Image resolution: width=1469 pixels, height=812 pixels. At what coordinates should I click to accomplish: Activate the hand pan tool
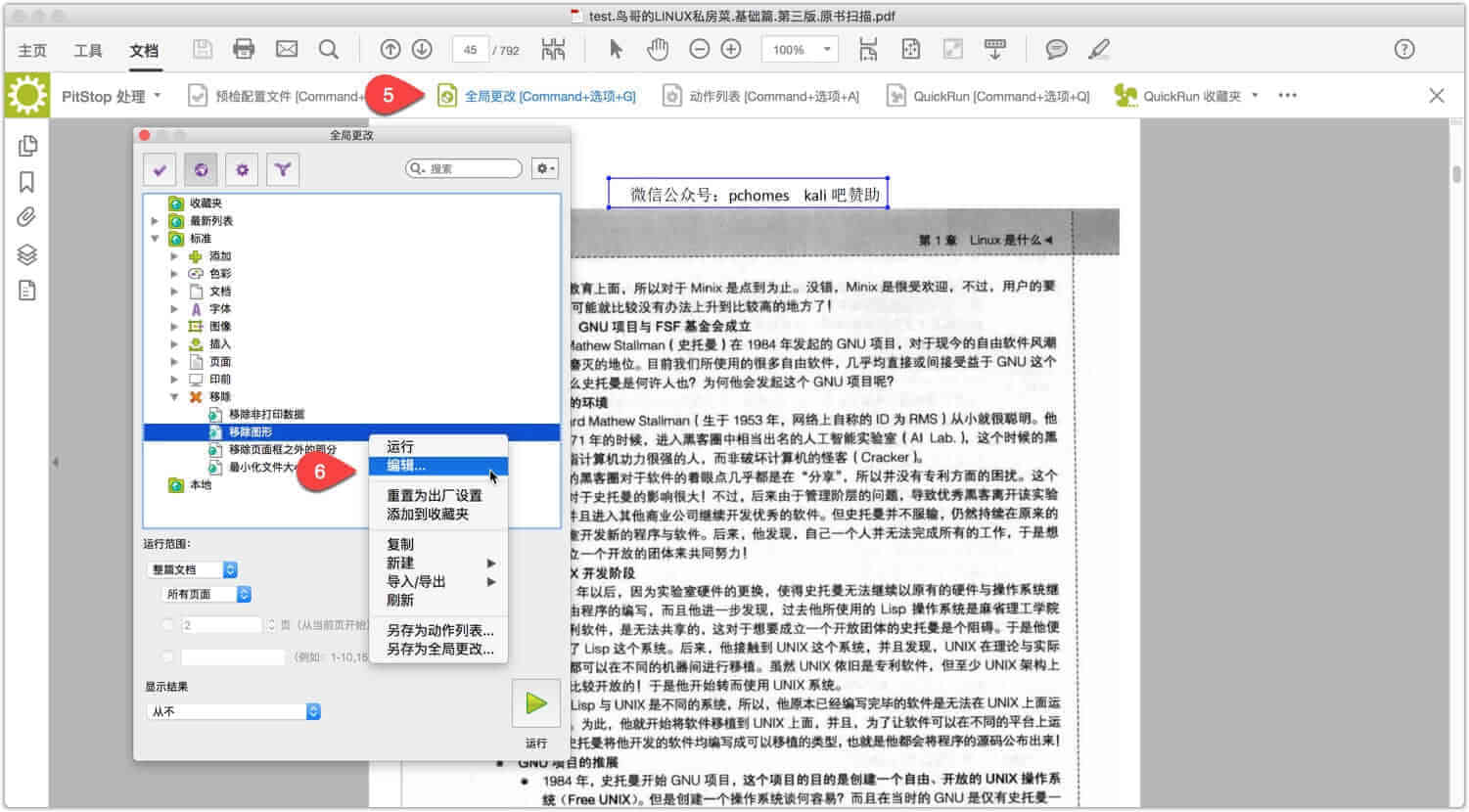[657, 49]
